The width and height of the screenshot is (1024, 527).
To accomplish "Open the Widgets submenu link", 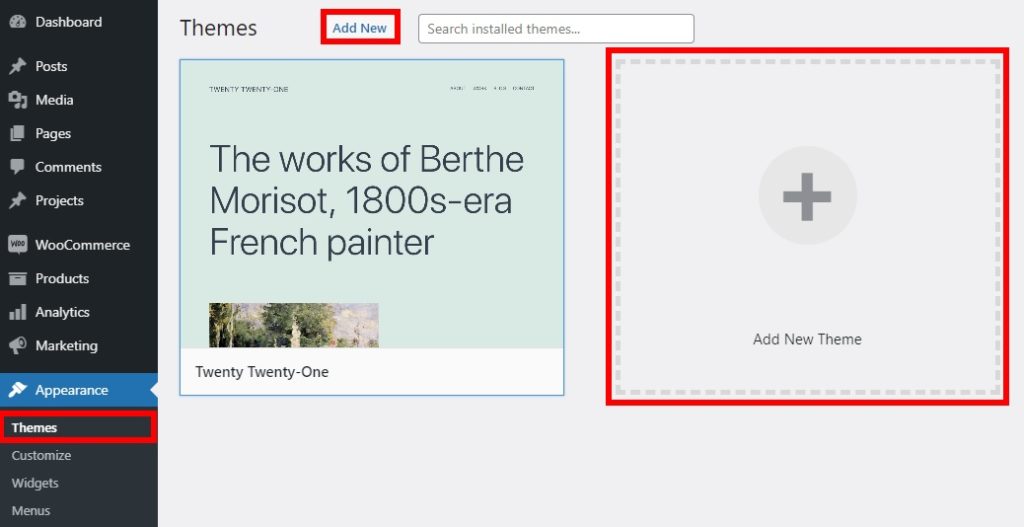I will (x=35, y=483).
